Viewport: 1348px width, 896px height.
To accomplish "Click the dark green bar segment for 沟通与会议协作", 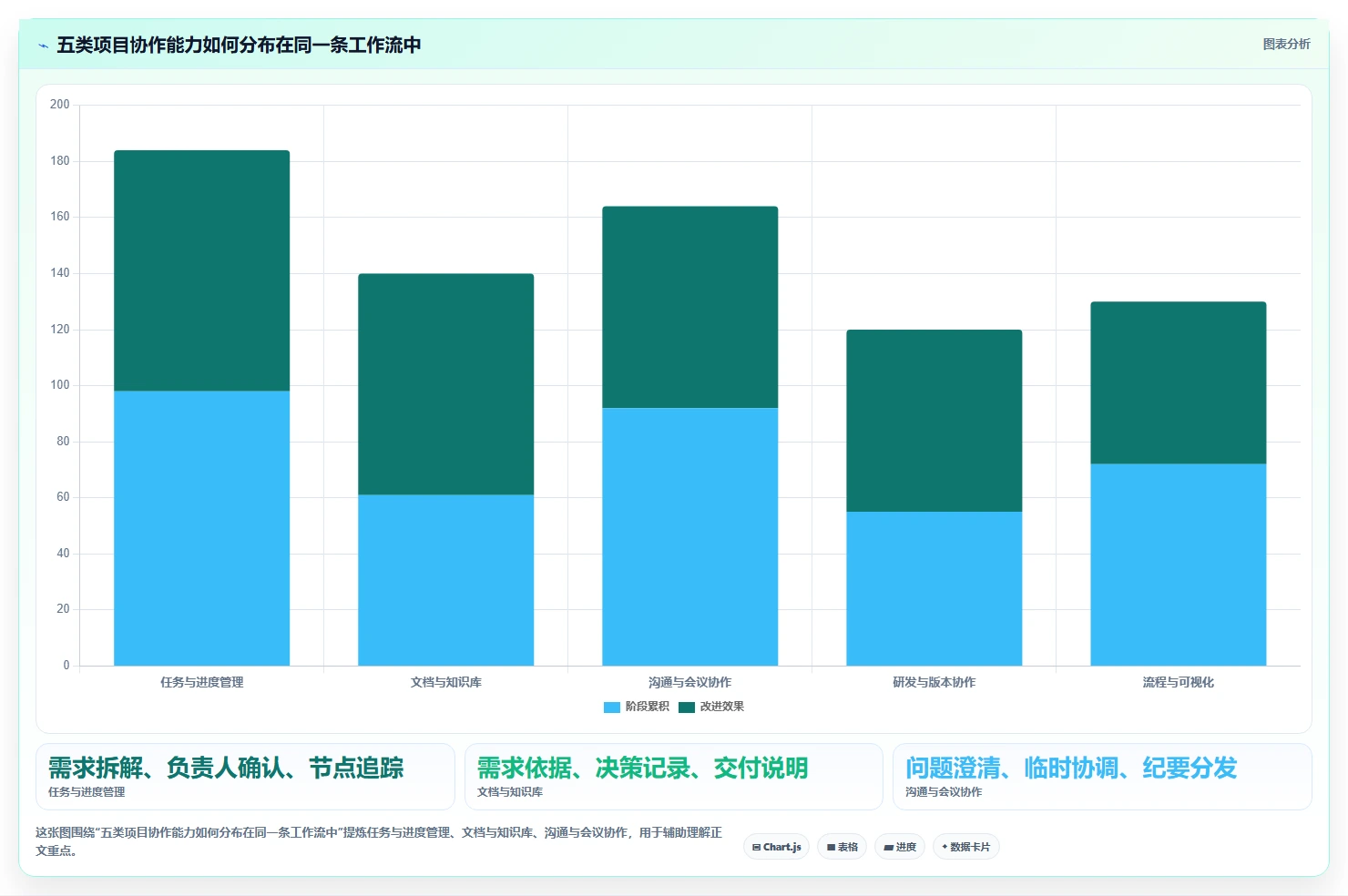I will tap(689, 307).
